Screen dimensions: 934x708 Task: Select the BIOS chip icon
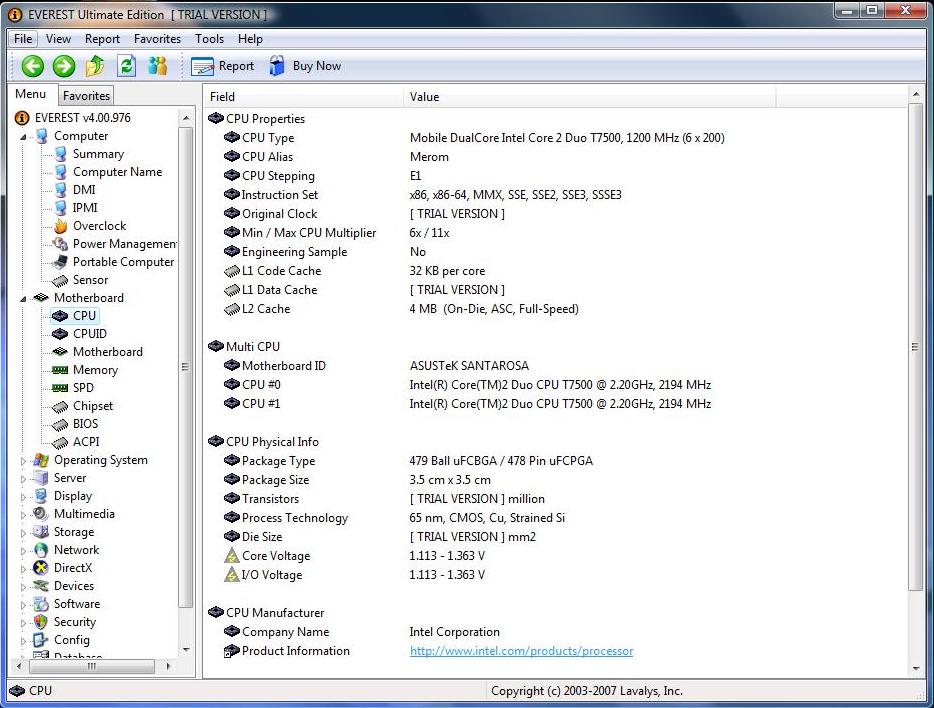[60, 425]
